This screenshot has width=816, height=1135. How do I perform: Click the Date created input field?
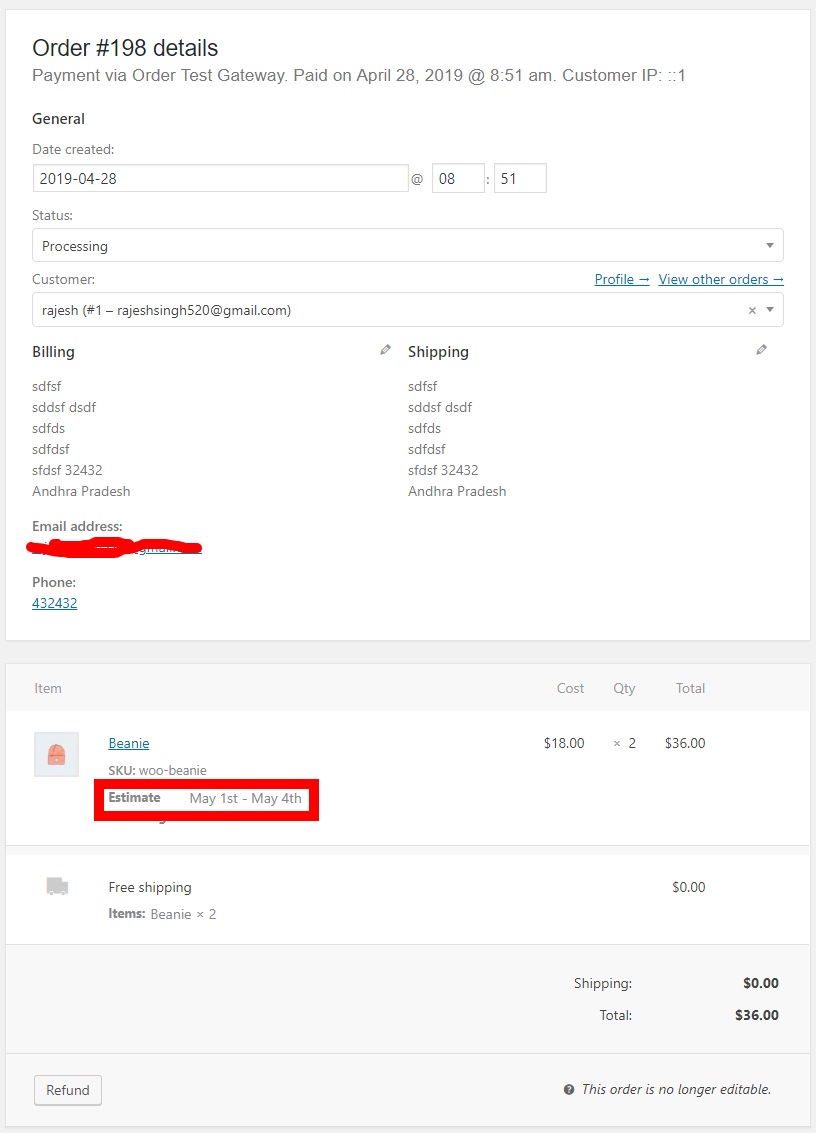218,177
